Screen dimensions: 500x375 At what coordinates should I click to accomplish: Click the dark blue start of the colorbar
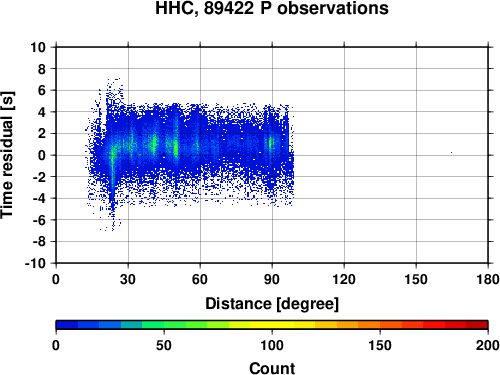[67, 325]
